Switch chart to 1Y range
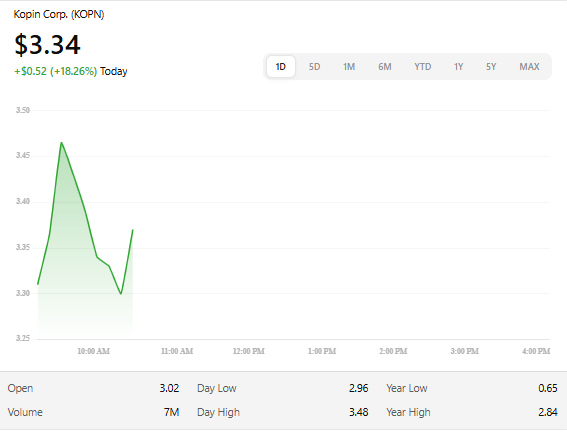 click(x=459, y=67)
